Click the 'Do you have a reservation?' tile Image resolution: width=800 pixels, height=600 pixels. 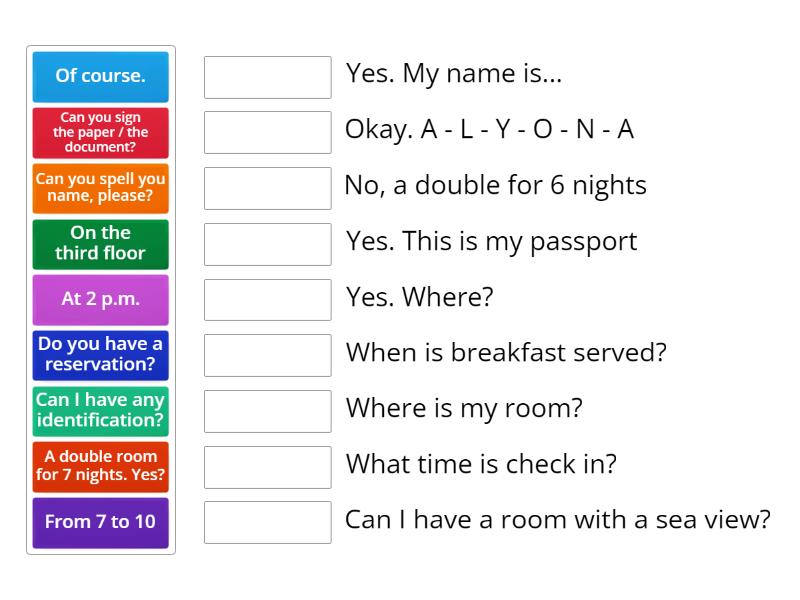coord(100,355)
